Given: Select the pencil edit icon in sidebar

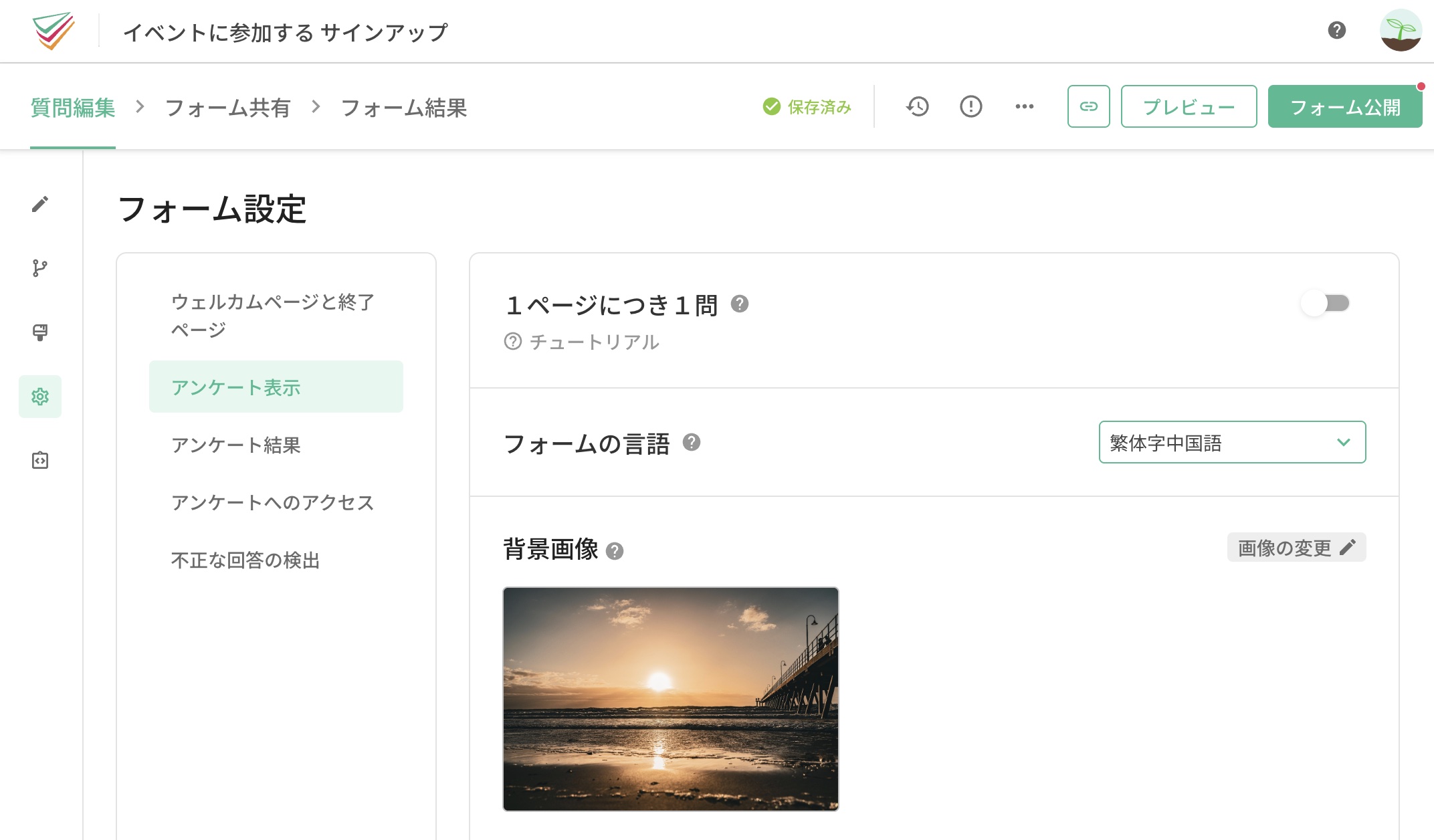Looking at the screenshot, I should pos(40,204).
